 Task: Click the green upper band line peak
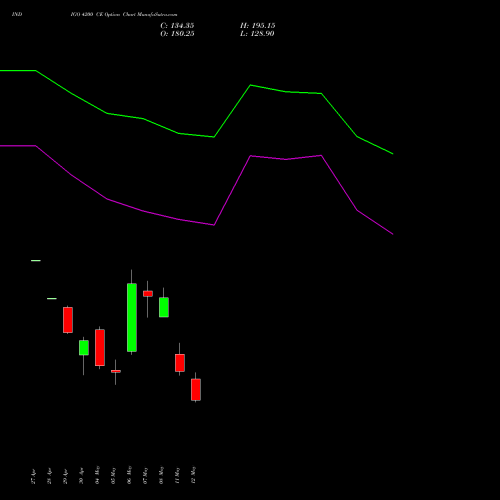pyautogui.click(x=251, y=85)
